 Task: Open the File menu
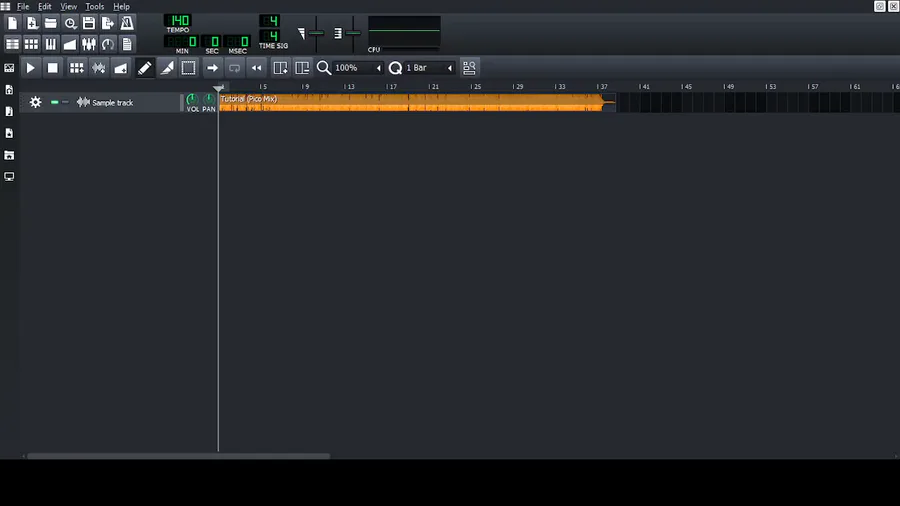pyautogui.click(x=23, y=6)
